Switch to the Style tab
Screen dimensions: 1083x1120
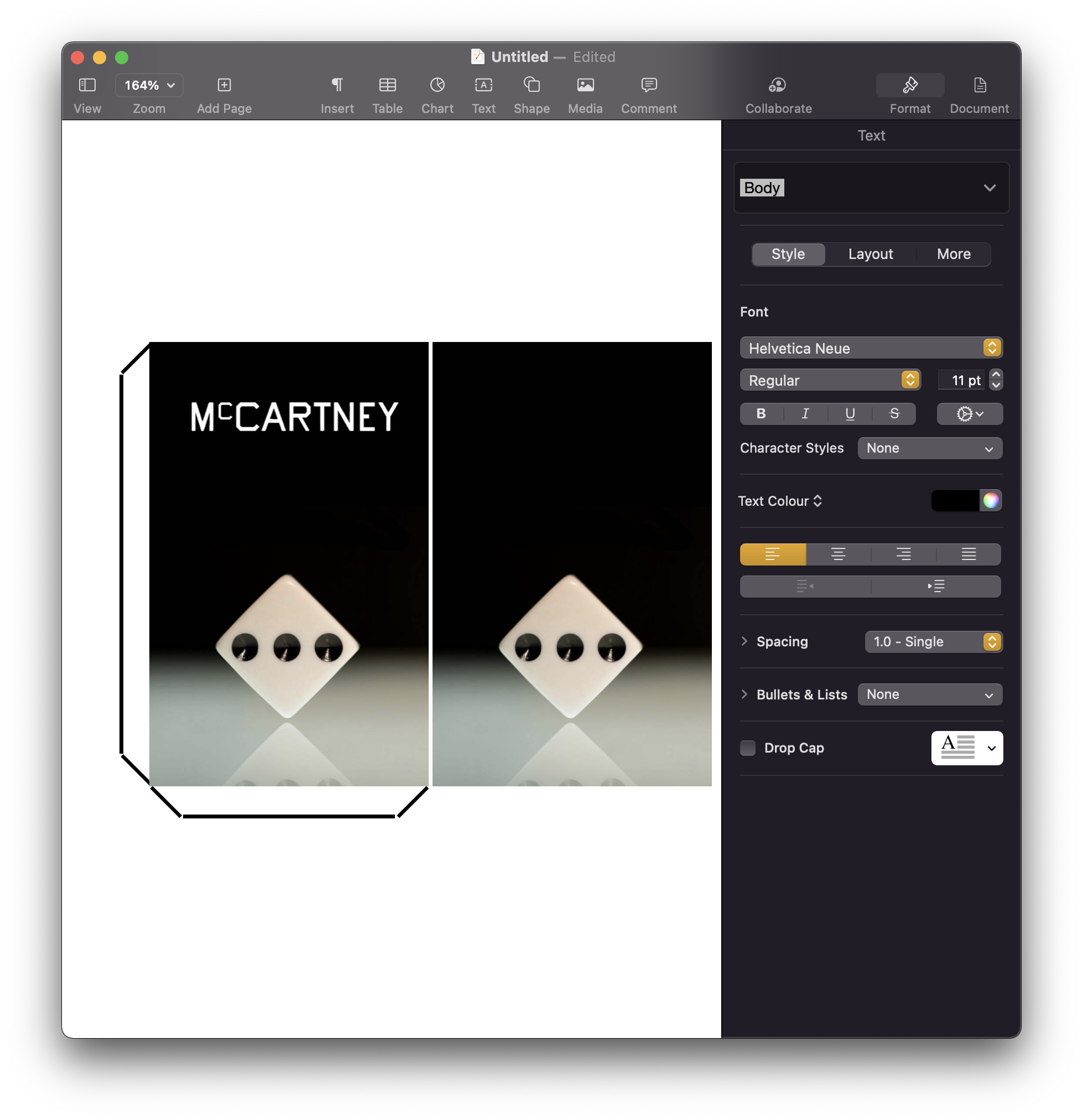click(788, 253)
